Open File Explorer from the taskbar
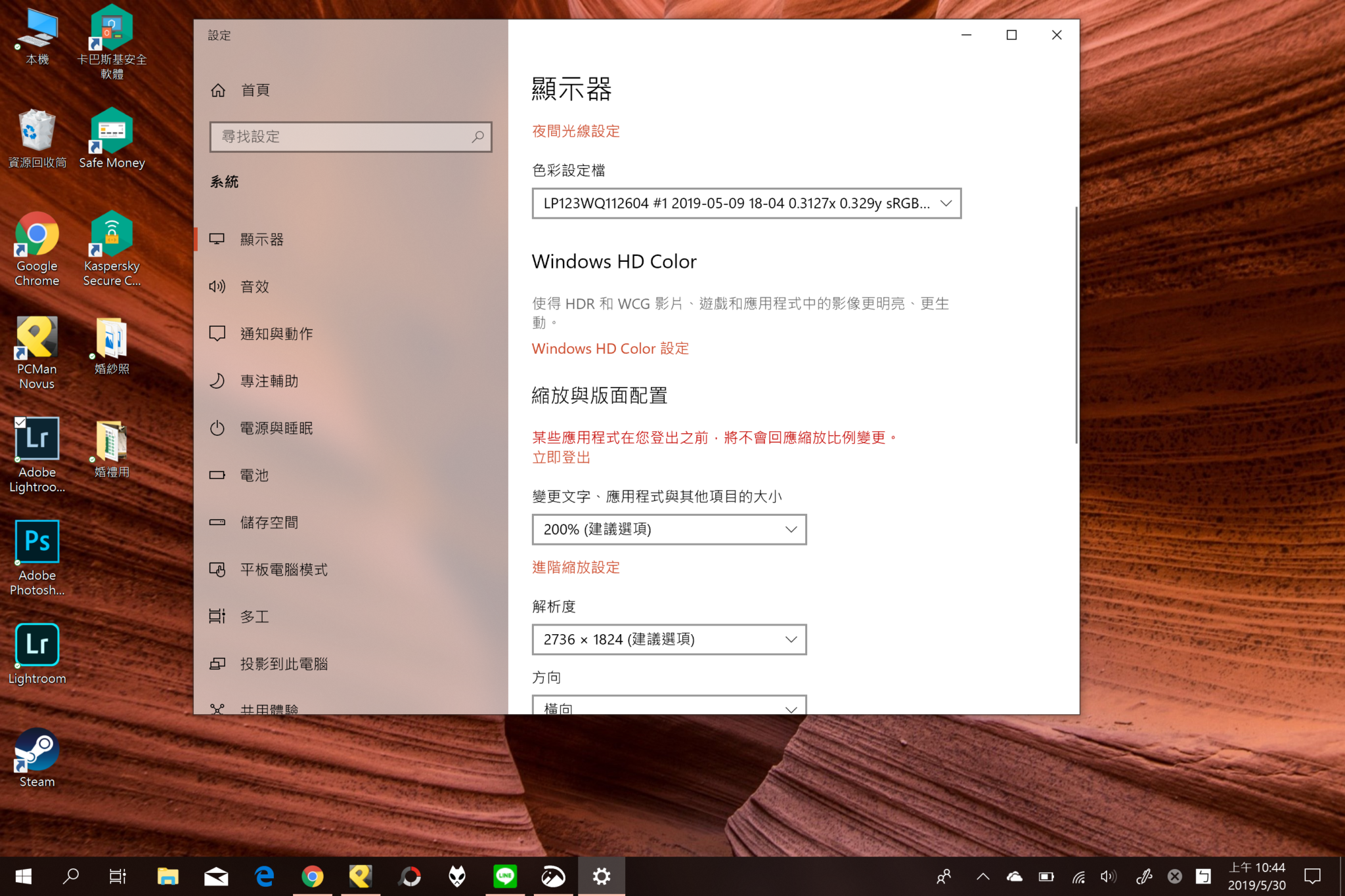The width and height of the screenshot is (1345, 896). [x=168, y=876]
